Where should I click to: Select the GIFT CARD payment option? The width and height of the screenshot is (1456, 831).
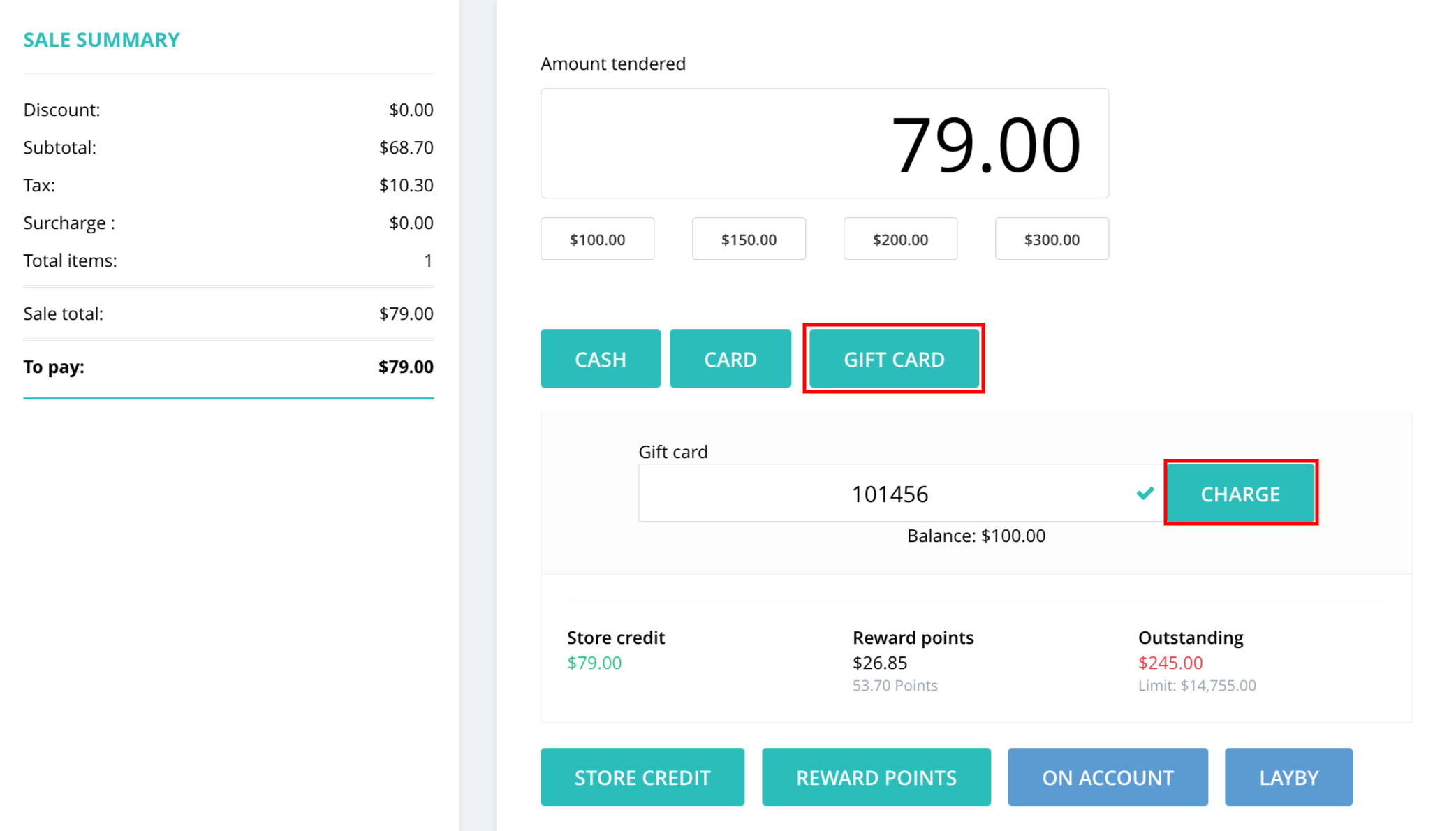click(894, 358)
